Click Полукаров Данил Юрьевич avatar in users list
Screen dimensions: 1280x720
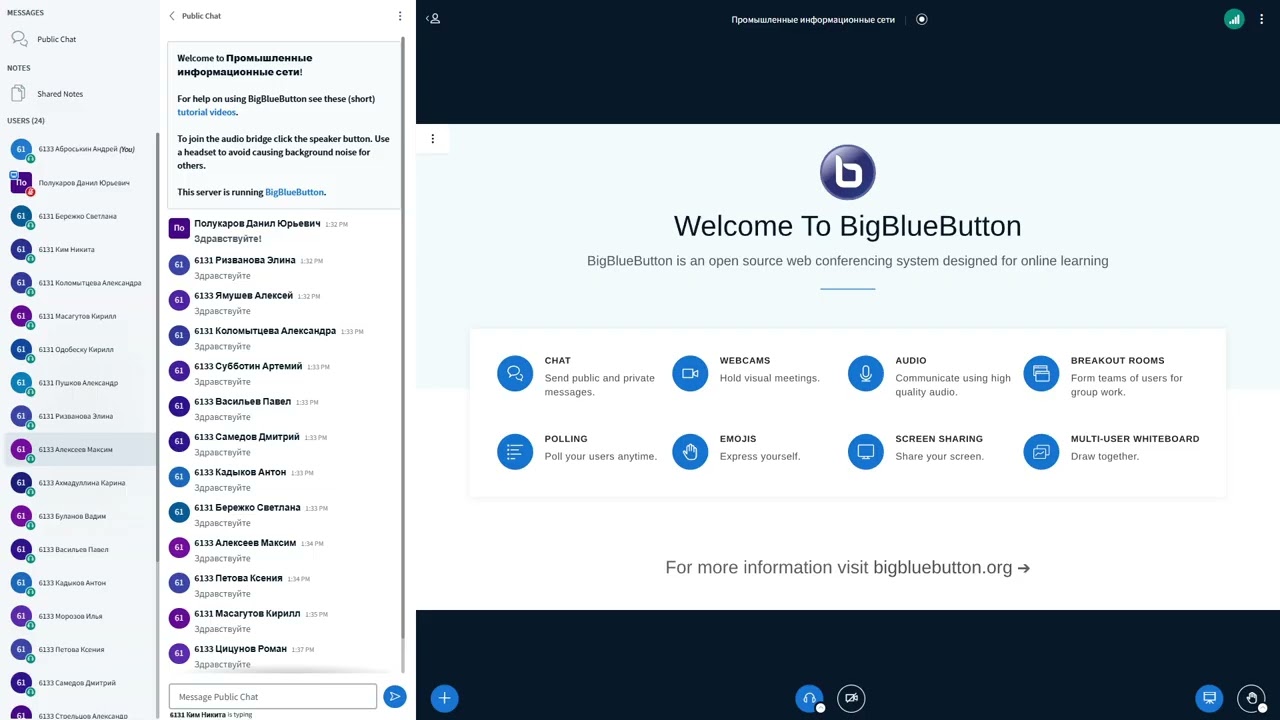point(21,183)
